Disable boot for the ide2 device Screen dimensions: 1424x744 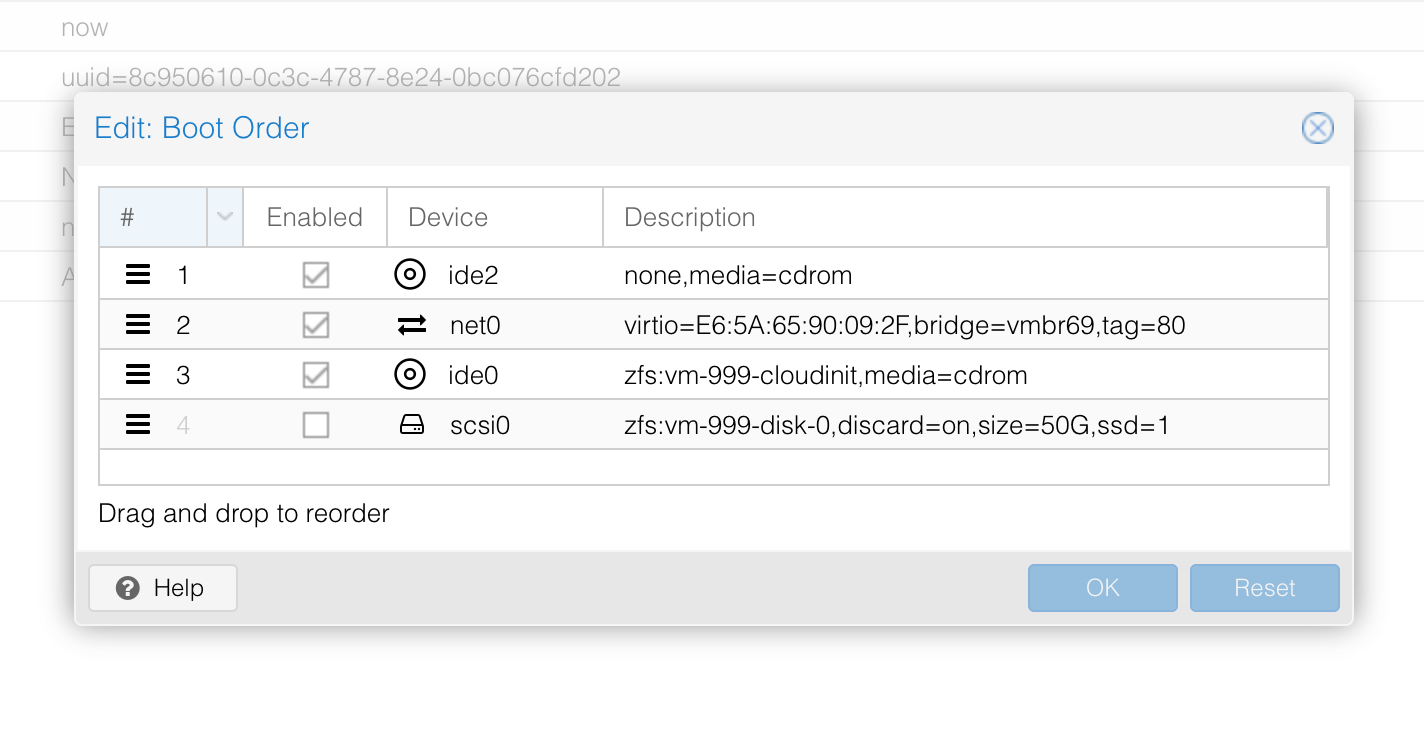[x=316, y=274]
